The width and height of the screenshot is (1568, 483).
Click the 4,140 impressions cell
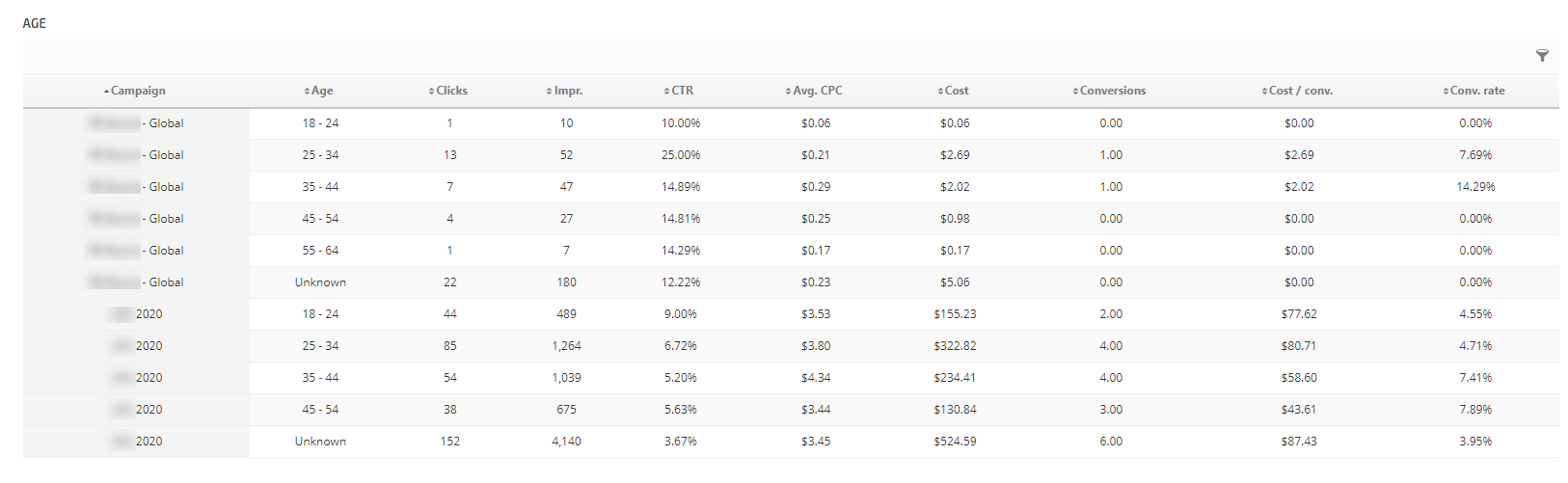pyautogui.click(x=566, y=442)
